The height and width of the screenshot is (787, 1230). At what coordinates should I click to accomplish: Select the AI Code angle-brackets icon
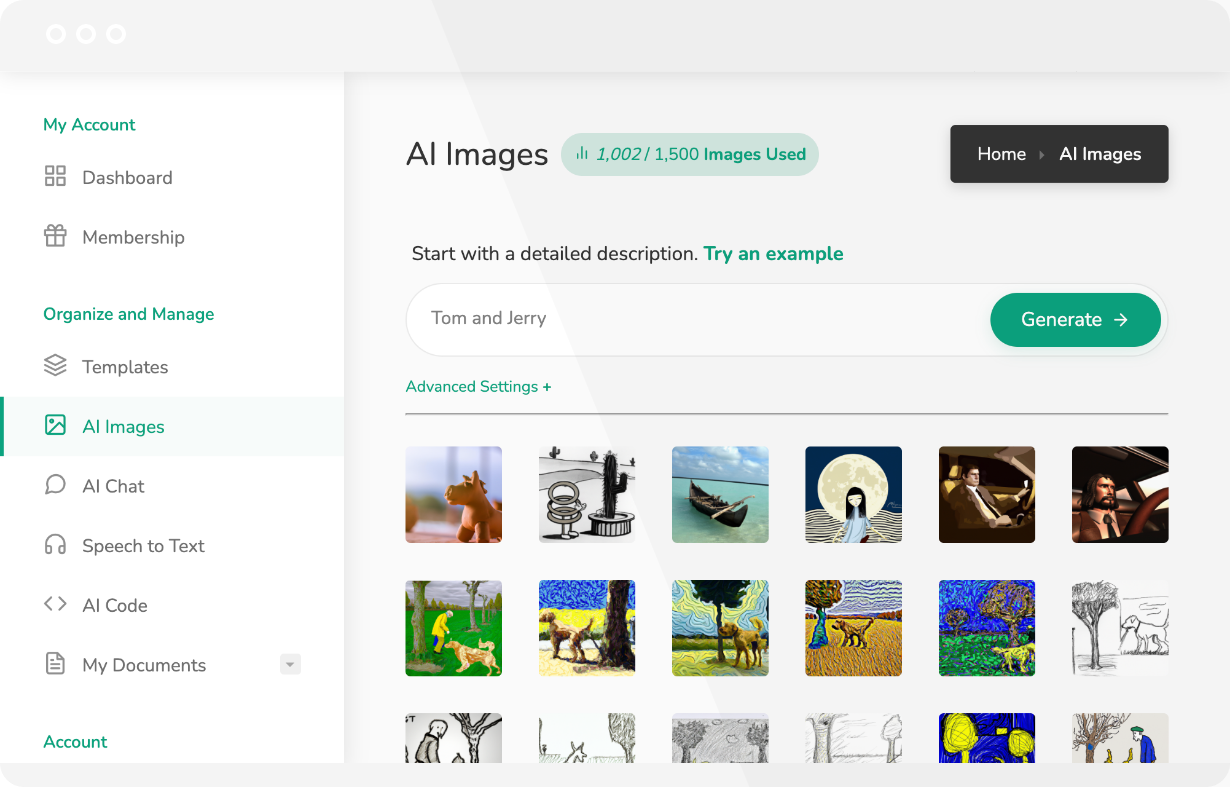pos(55,605)
